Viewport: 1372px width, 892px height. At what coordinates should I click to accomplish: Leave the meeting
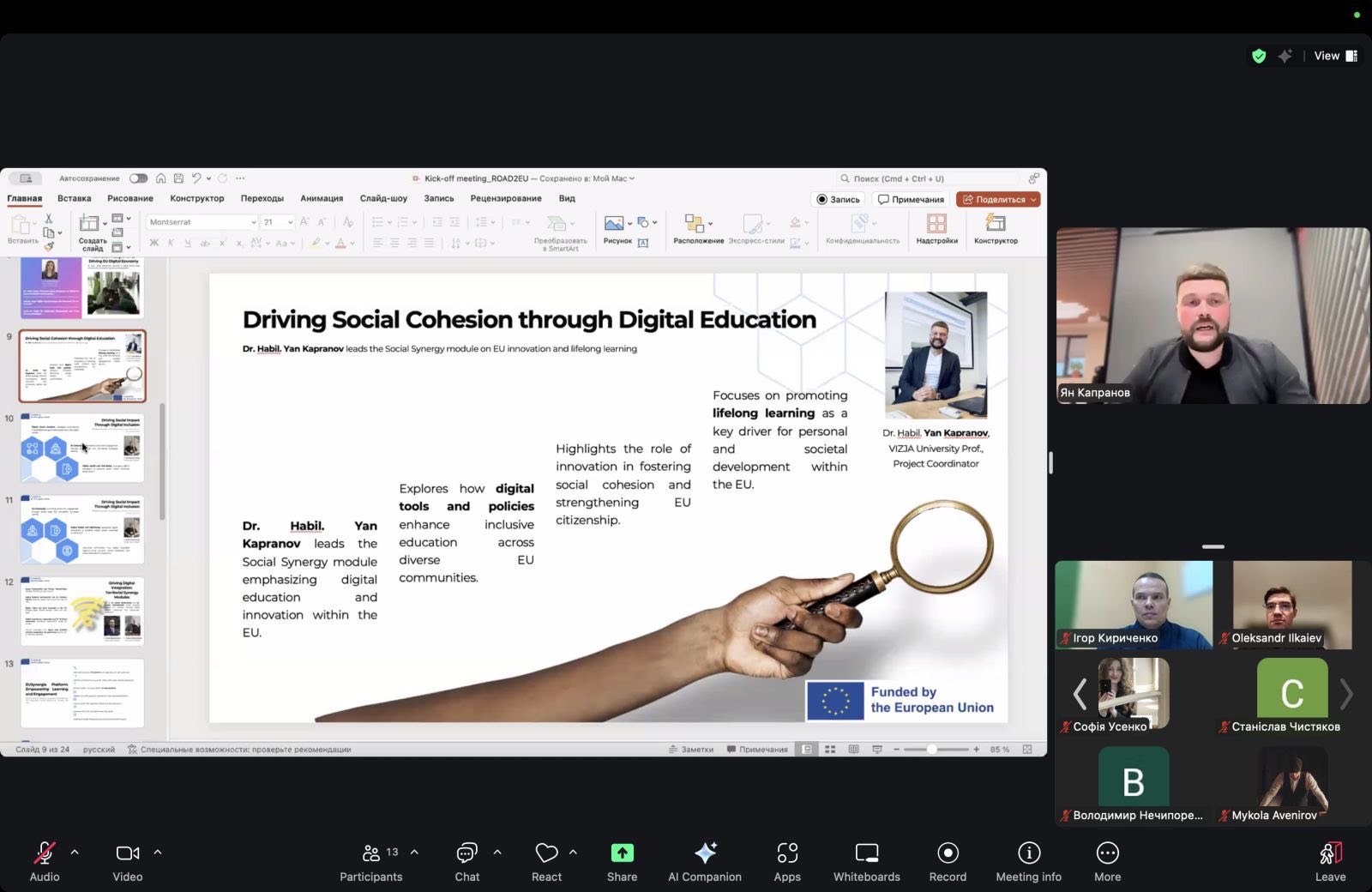1330,860
